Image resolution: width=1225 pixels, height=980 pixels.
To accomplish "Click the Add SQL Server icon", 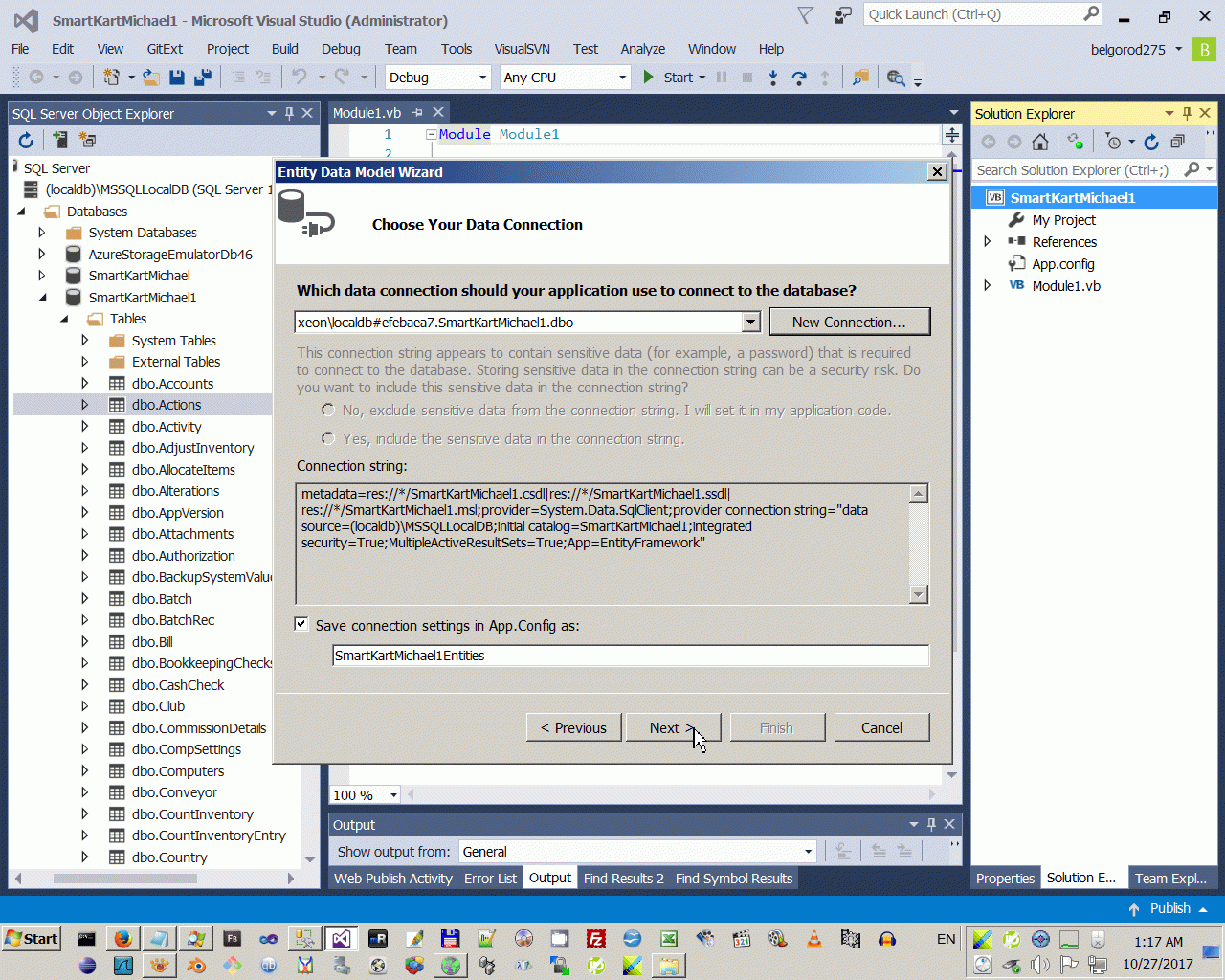I will pos(59,141).
